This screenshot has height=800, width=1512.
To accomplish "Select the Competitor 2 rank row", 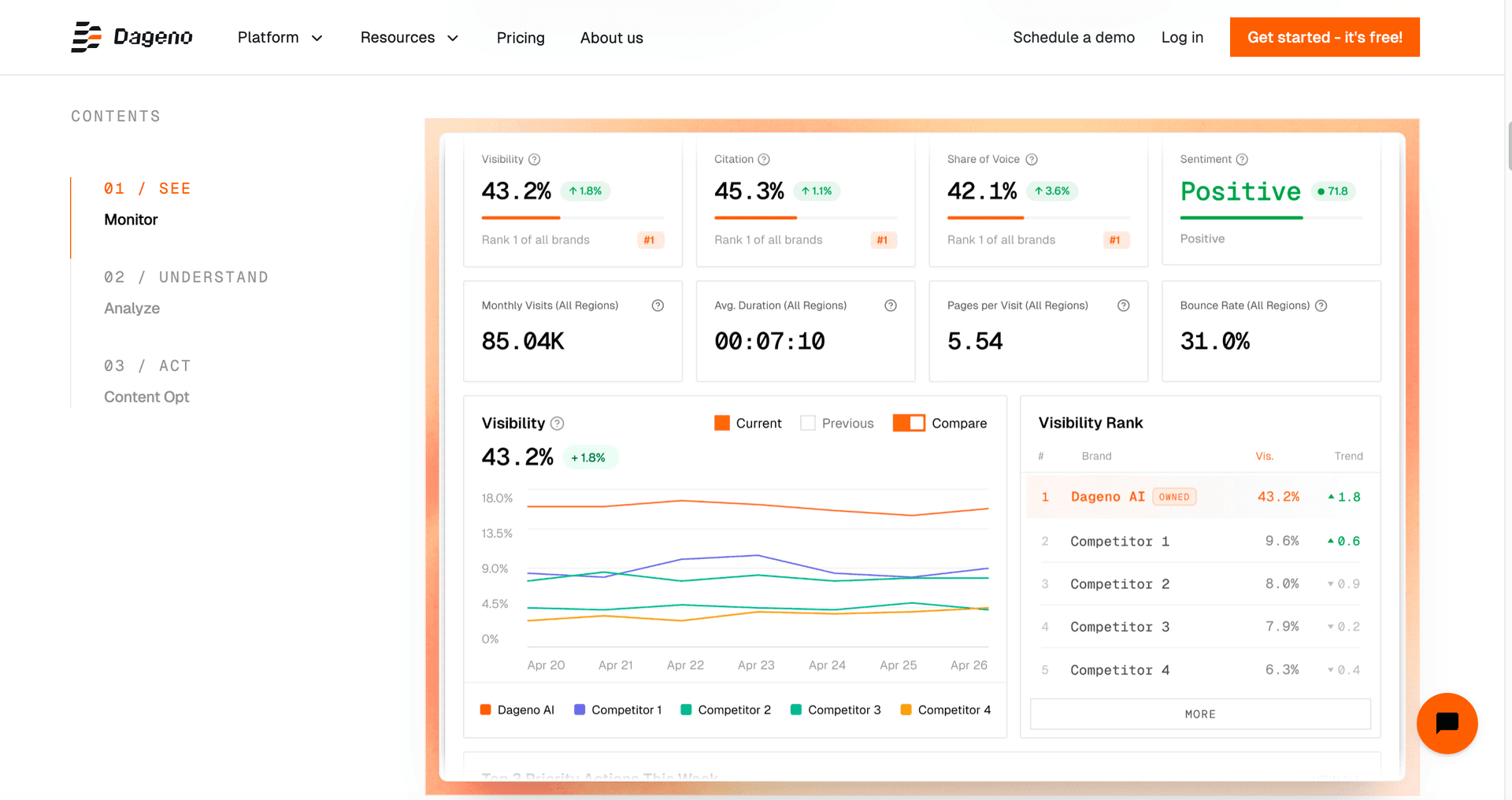I will [x=1200, y=583].
